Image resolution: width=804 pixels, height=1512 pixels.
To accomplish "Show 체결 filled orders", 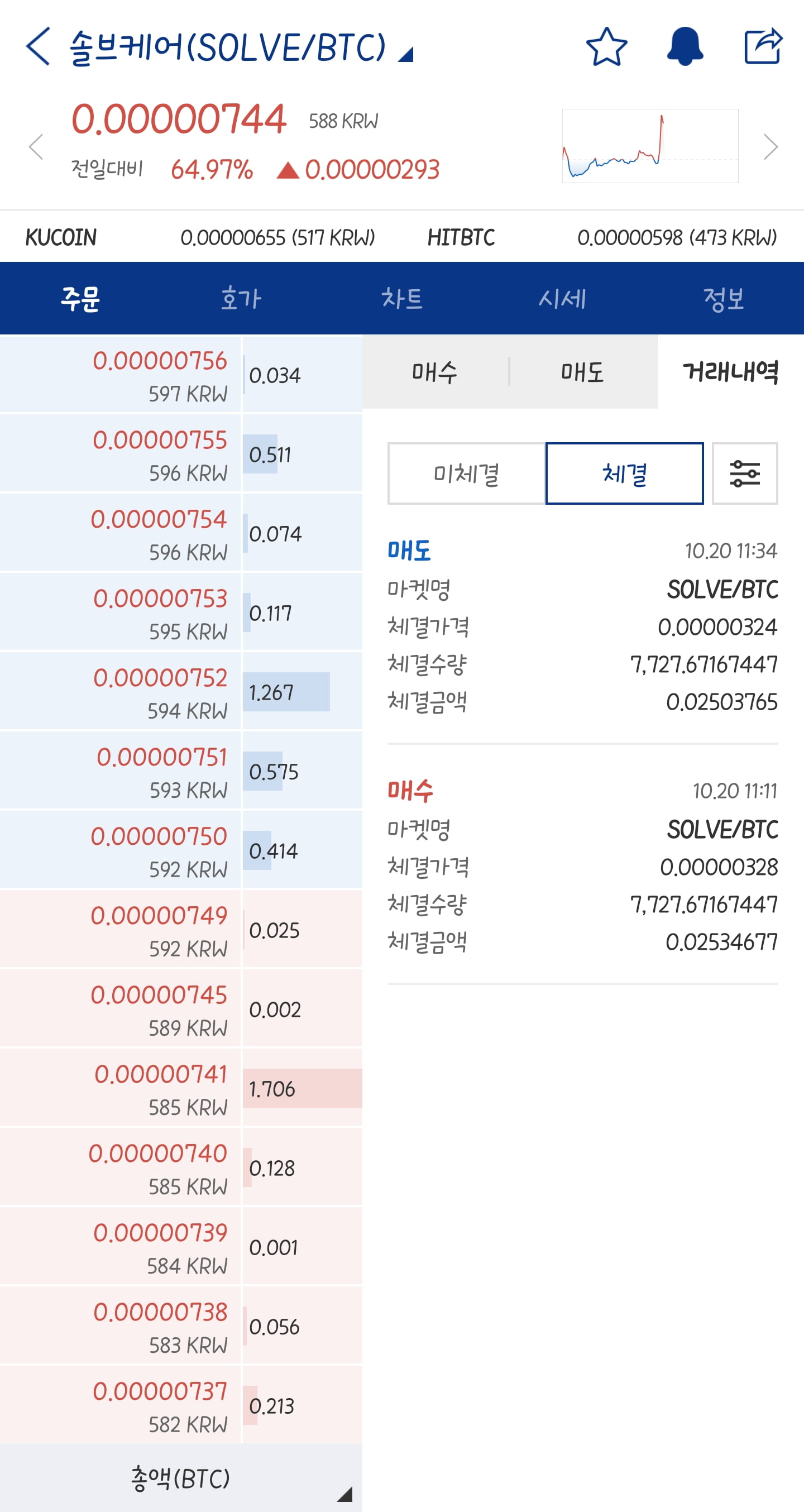I will tap(624, 473).
